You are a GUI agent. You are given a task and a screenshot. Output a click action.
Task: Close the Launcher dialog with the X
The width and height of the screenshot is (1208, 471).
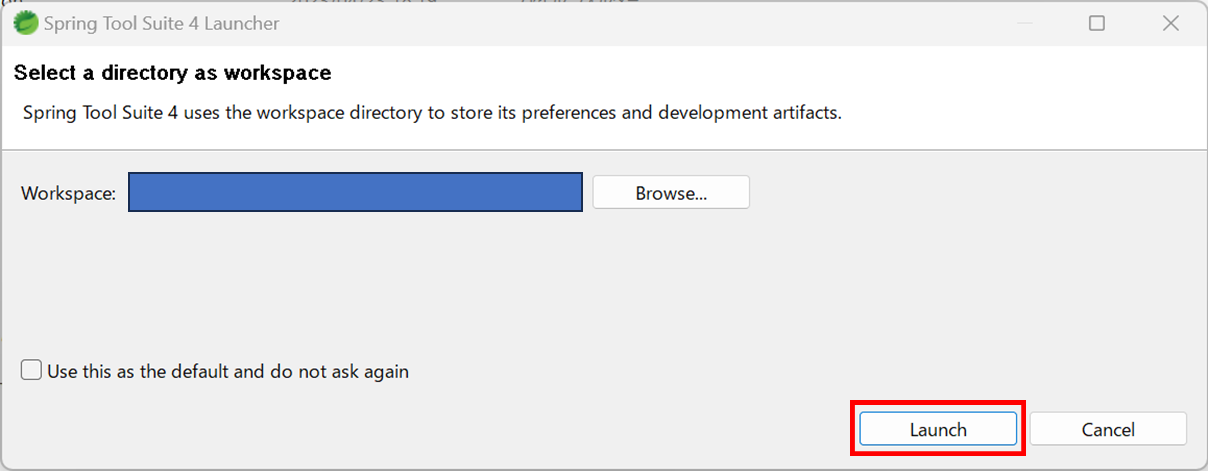(1170, 23)
